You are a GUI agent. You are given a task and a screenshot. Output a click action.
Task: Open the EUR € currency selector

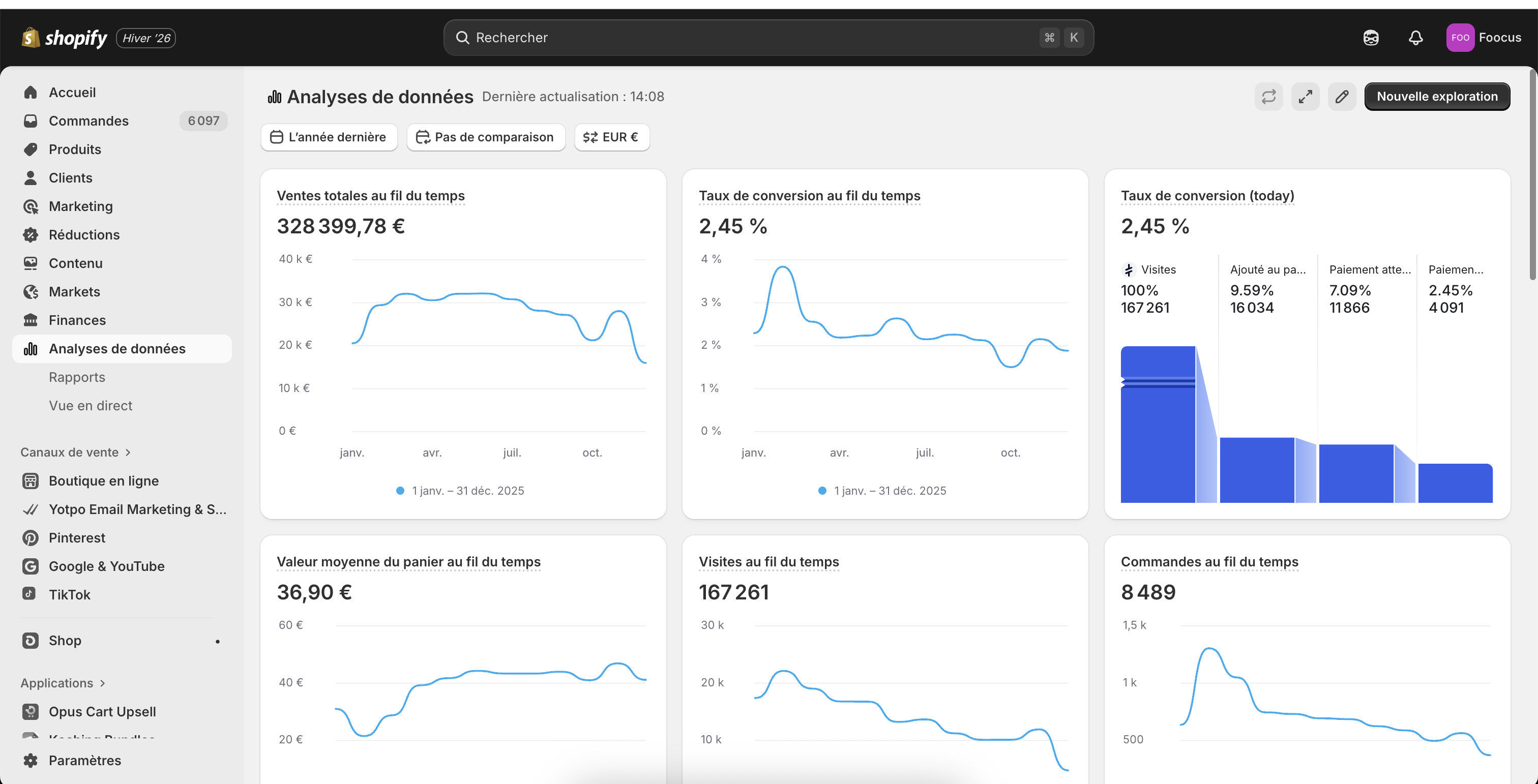(611, 137)
